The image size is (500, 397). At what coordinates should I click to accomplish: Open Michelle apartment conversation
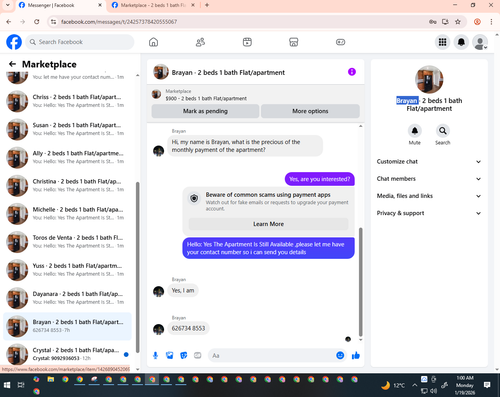67,214
